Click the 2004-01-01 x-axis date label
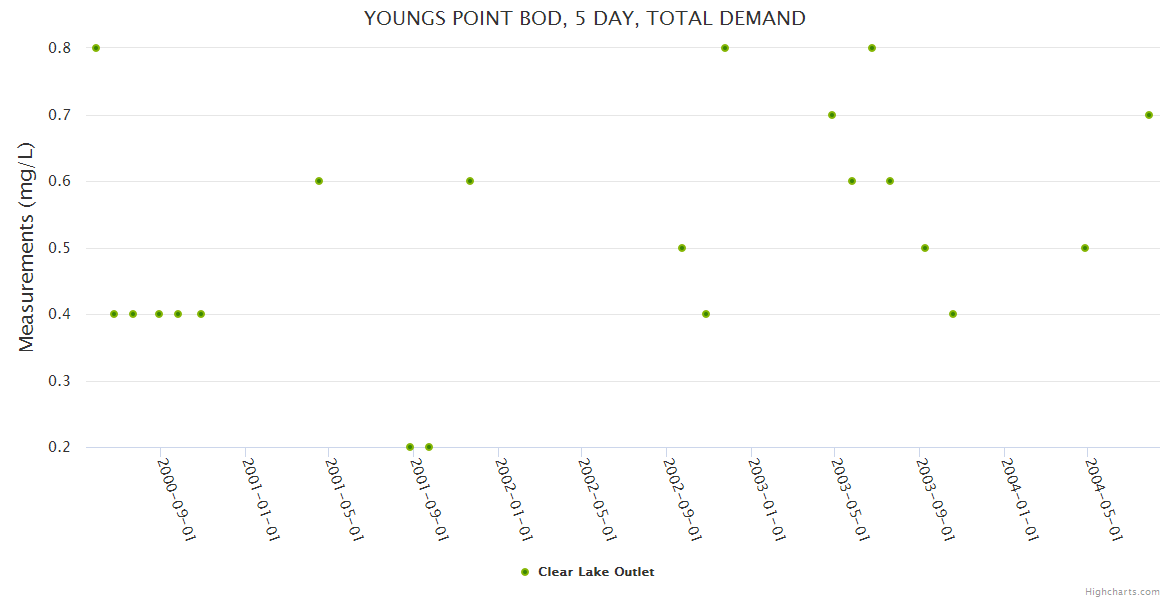The height and width of the screenshot is (600, 1170). (x=1018, y=500)
